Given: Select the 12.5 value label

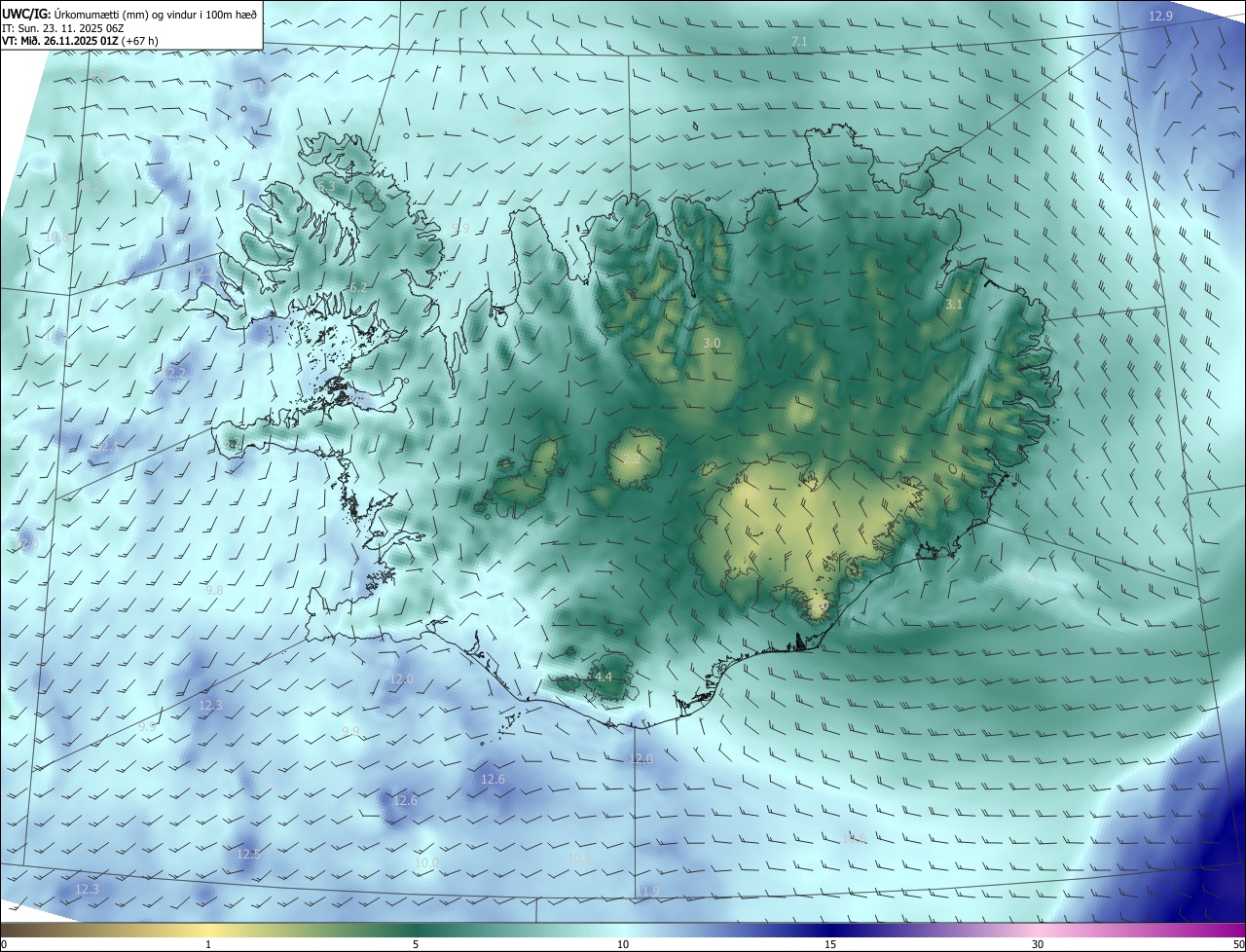Looking at the screenshot, I should click(x=249, y=854).
